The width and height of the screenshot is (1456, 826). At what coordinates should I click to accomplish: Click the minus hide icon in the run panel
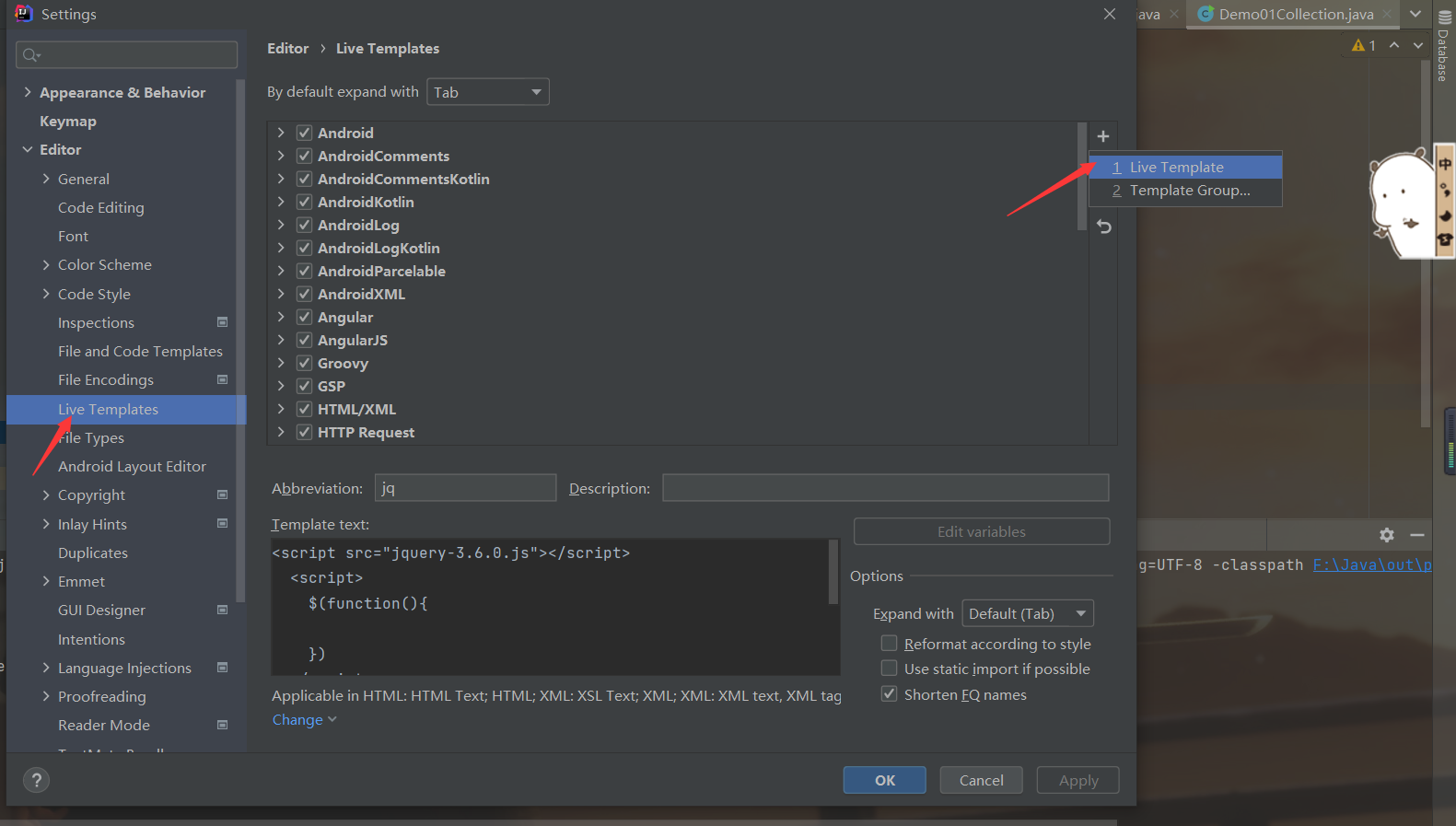[x=1417, y=535]
